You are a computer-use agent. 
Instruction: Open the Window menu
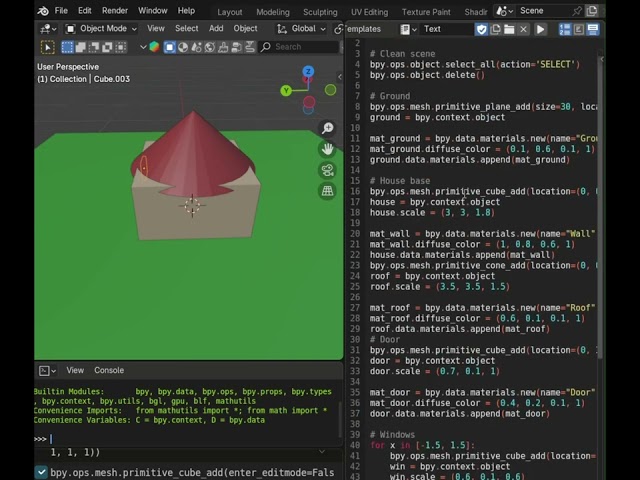(x=152, y=11)
